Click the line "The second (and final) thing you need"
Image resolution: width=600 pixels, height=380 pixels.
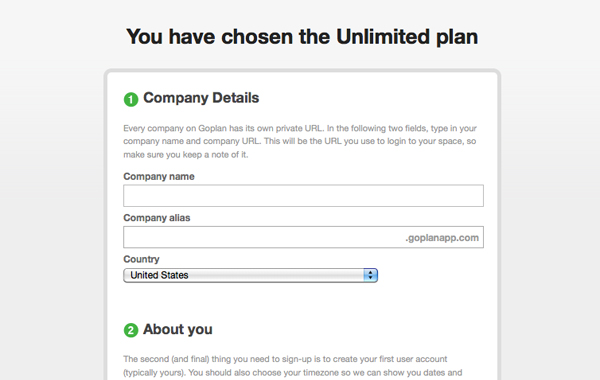click(285, 359)
